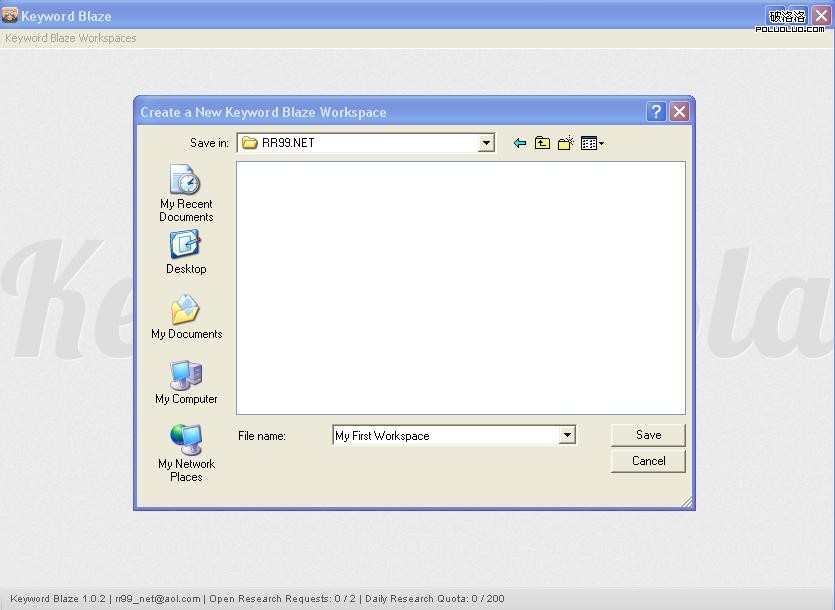The width and height of the screenshot is (835, 610).
Task: Go up one folder level
Action: click(542, 143)
